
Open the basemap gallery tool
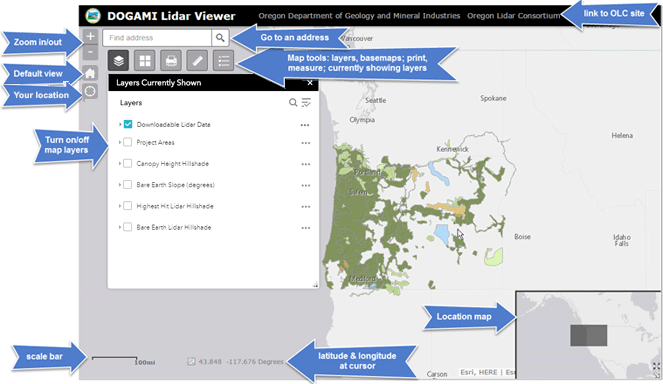coord(145,61)
